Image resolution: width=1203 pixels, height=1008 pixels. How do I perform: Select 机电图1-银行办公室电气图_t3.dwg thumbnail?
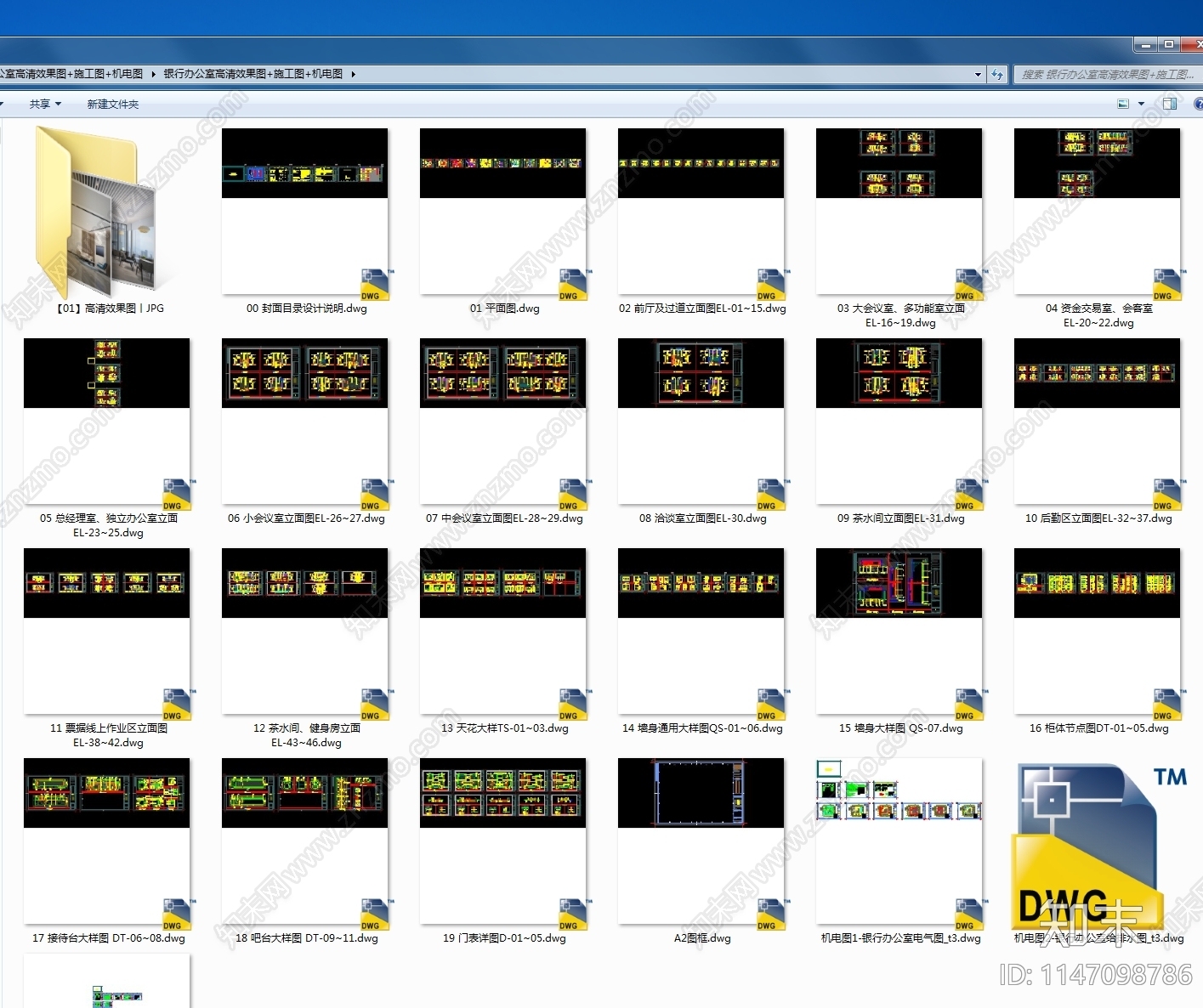[x=899, y=841]
